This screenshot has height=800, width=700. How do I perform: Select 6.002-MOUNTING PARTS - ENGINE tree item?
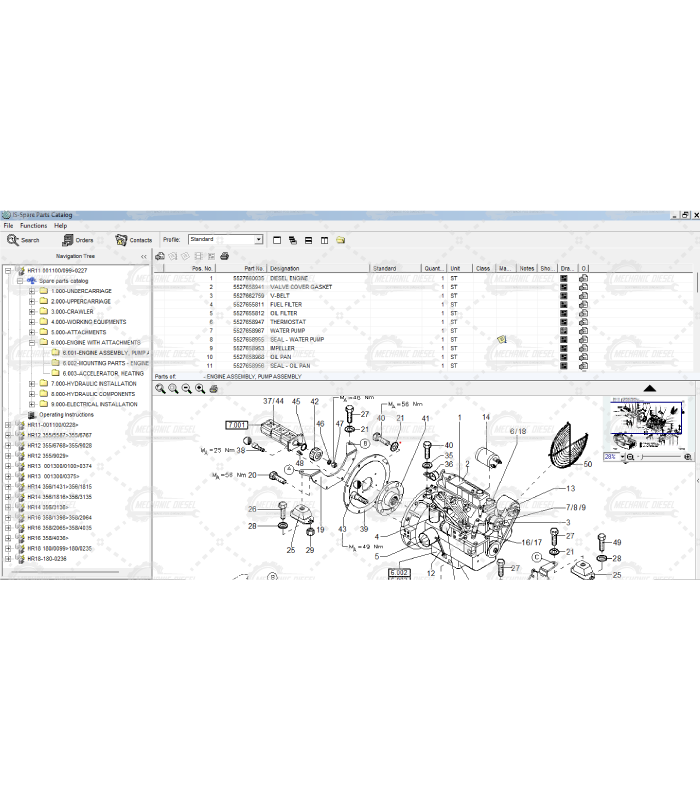104,363
